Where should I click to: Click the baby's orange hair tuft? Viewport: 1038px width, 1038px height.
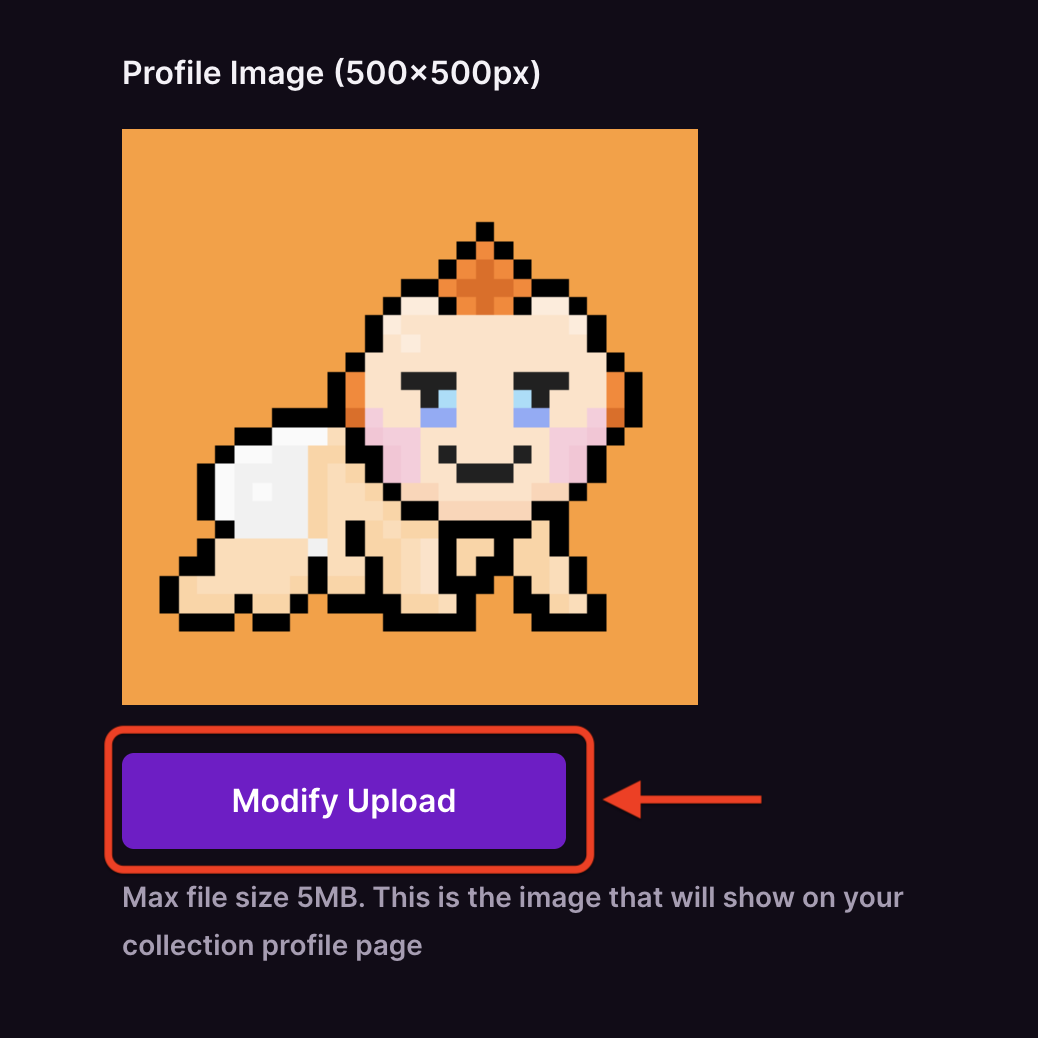485,278
